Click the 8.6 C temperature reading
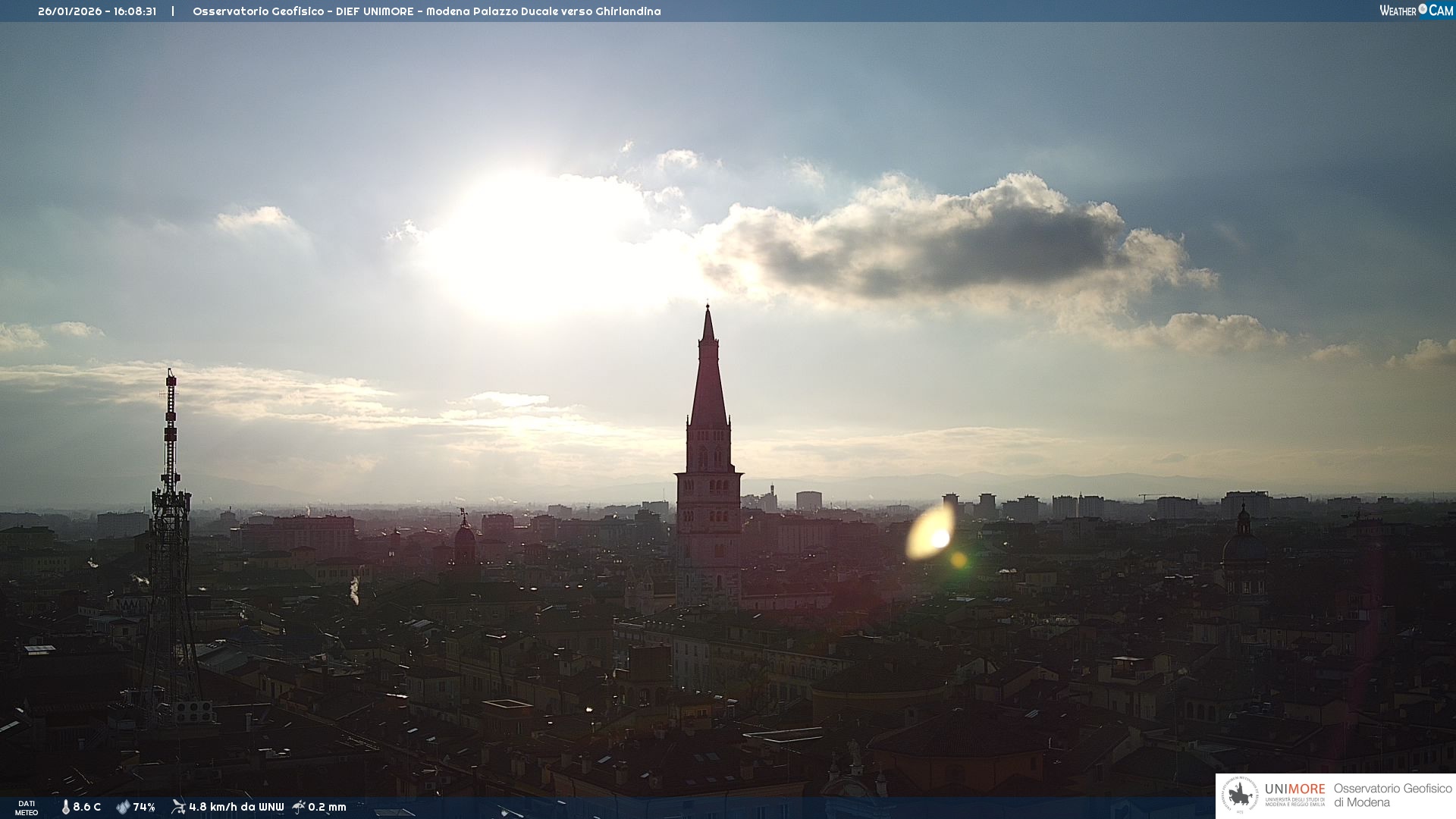1456x819 pixels. click(x=87, y=807)
